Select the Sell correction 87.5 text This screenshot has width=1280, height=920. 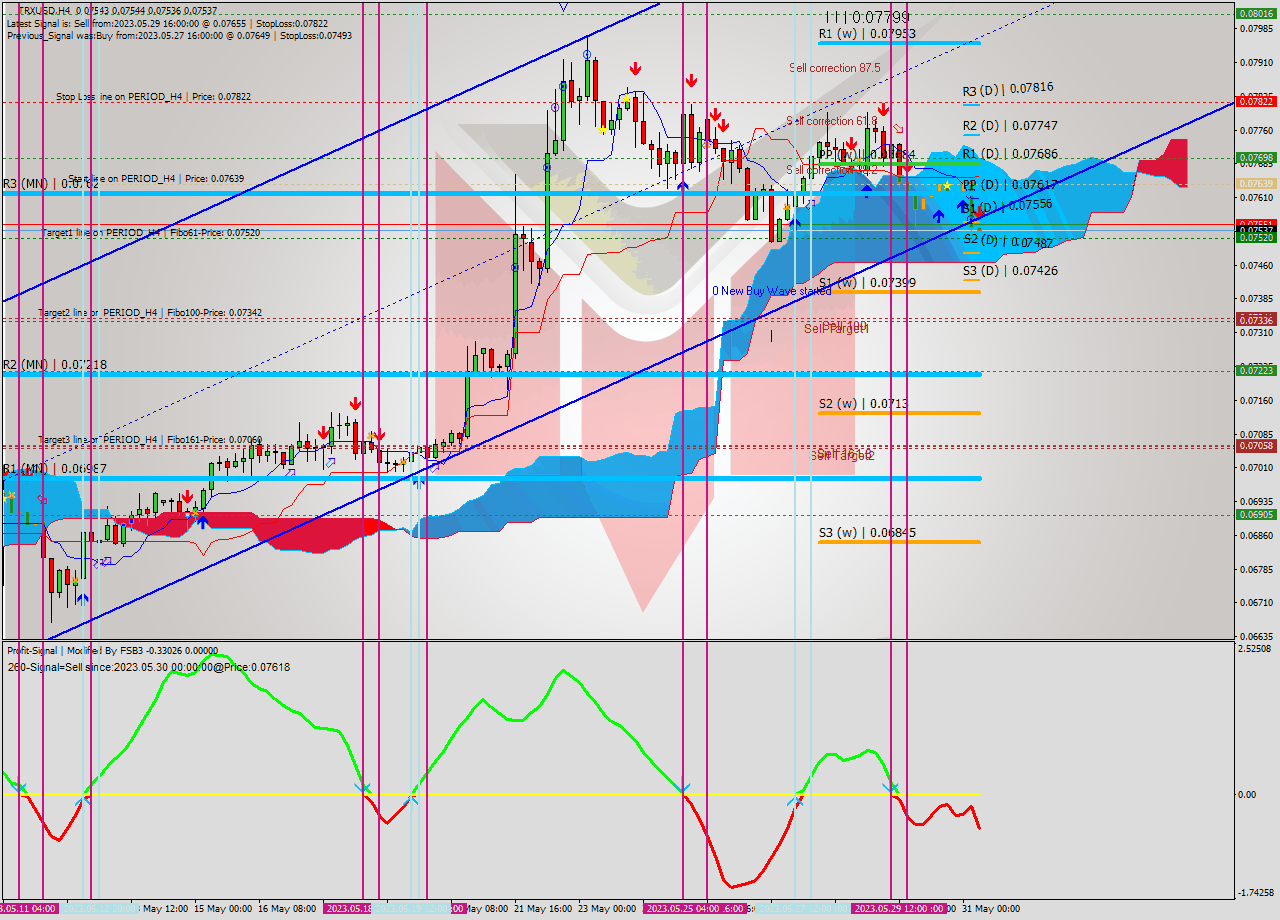[x=835, y=68]
